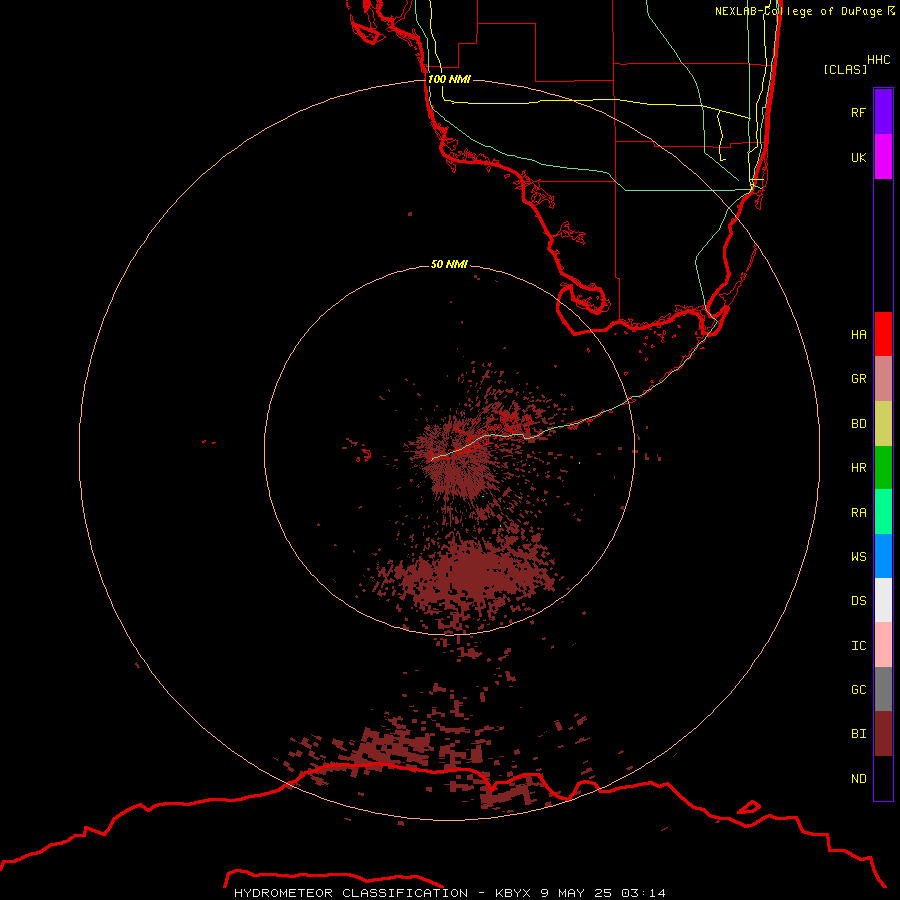Click the UK legend label
The height and width of the screenshot is (900, 900).
point(858,157)
